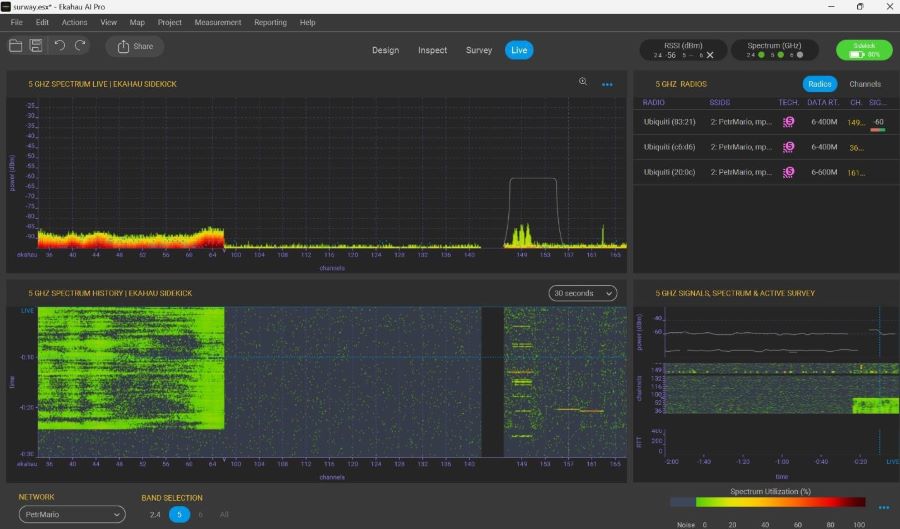The image size is (900, 529).
Task: Redo the last undone action
Action: 80,46
